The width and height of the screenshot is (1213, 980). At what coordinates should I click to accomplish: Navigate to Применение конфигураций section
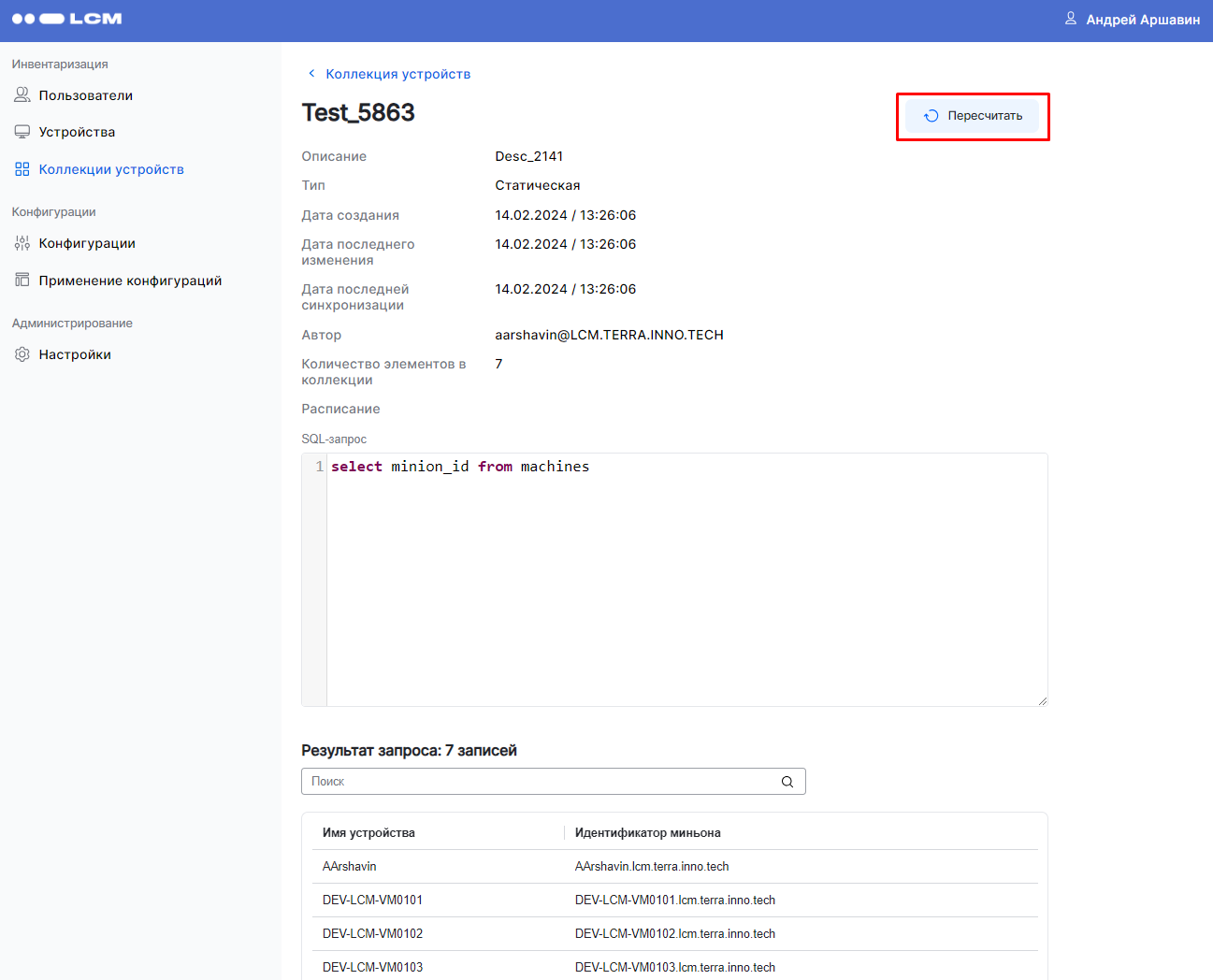130,281
